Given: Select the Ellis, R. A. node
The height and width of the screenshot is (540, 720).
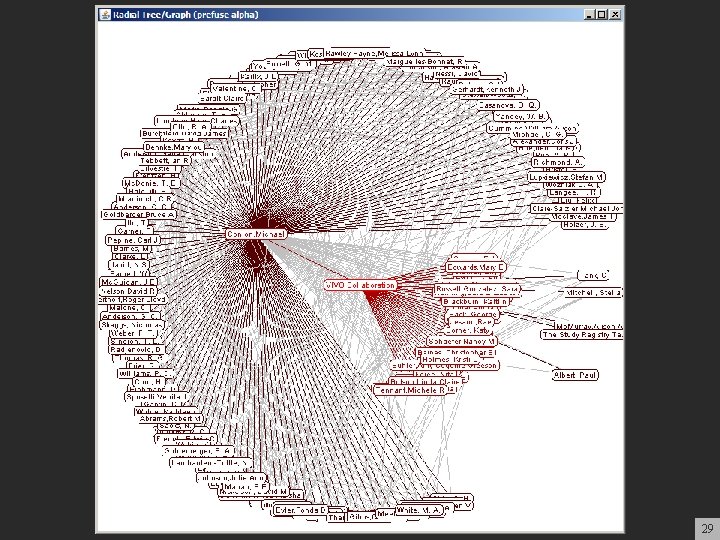Looking at the screenshot, I should click(x=191, y=127).
